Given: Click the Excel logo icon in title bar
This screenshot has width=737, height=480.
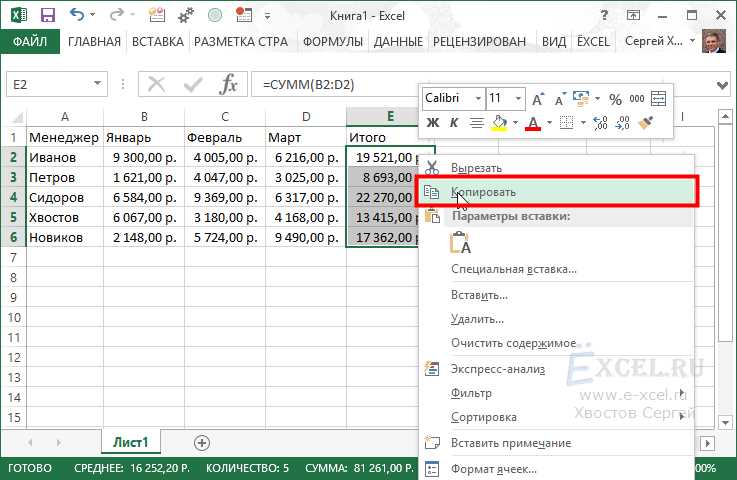Looking at the screenshot, I should pos(19,15).
